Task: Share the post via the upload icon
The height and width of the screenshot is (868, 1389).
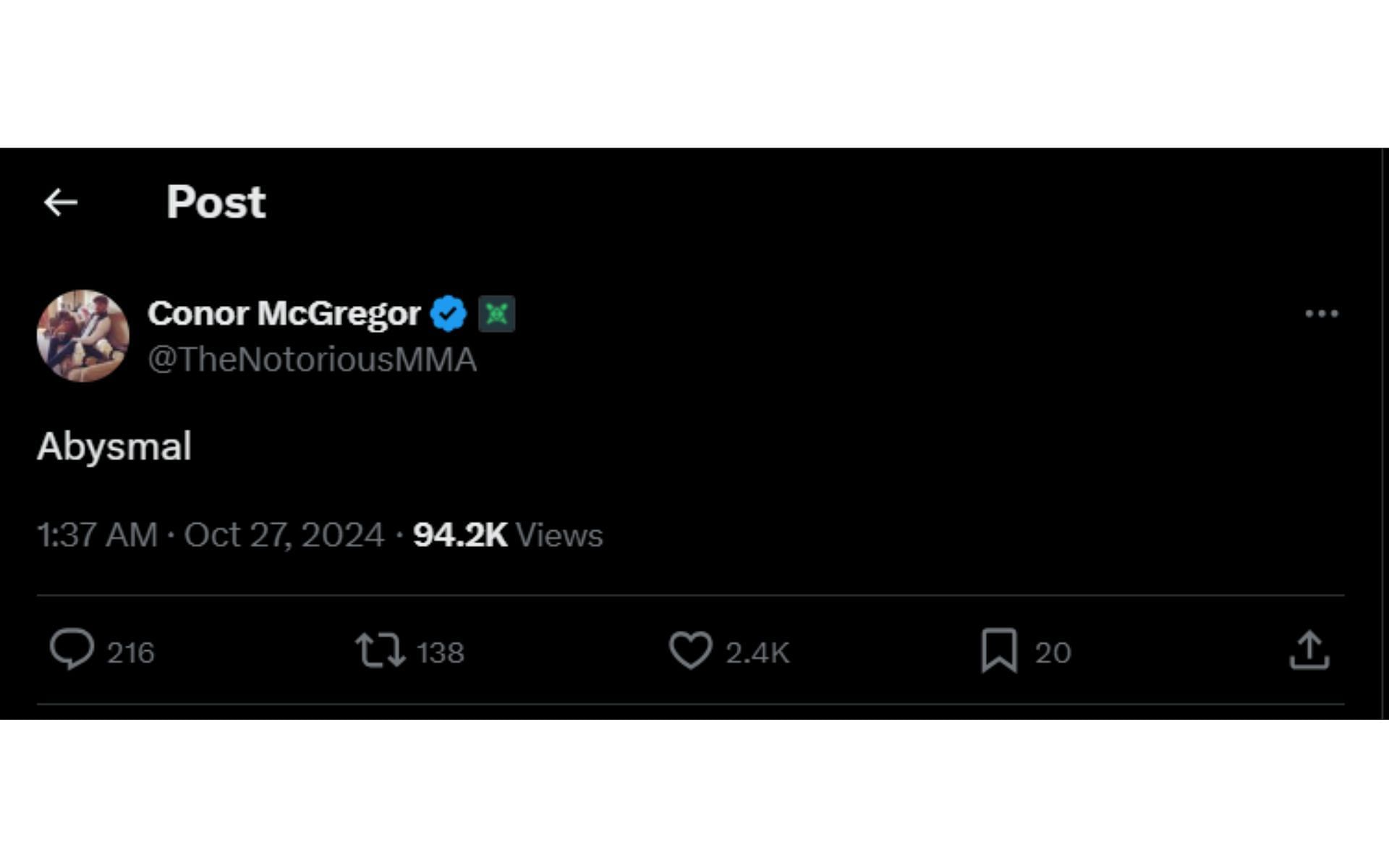Action: (1309, 650)
